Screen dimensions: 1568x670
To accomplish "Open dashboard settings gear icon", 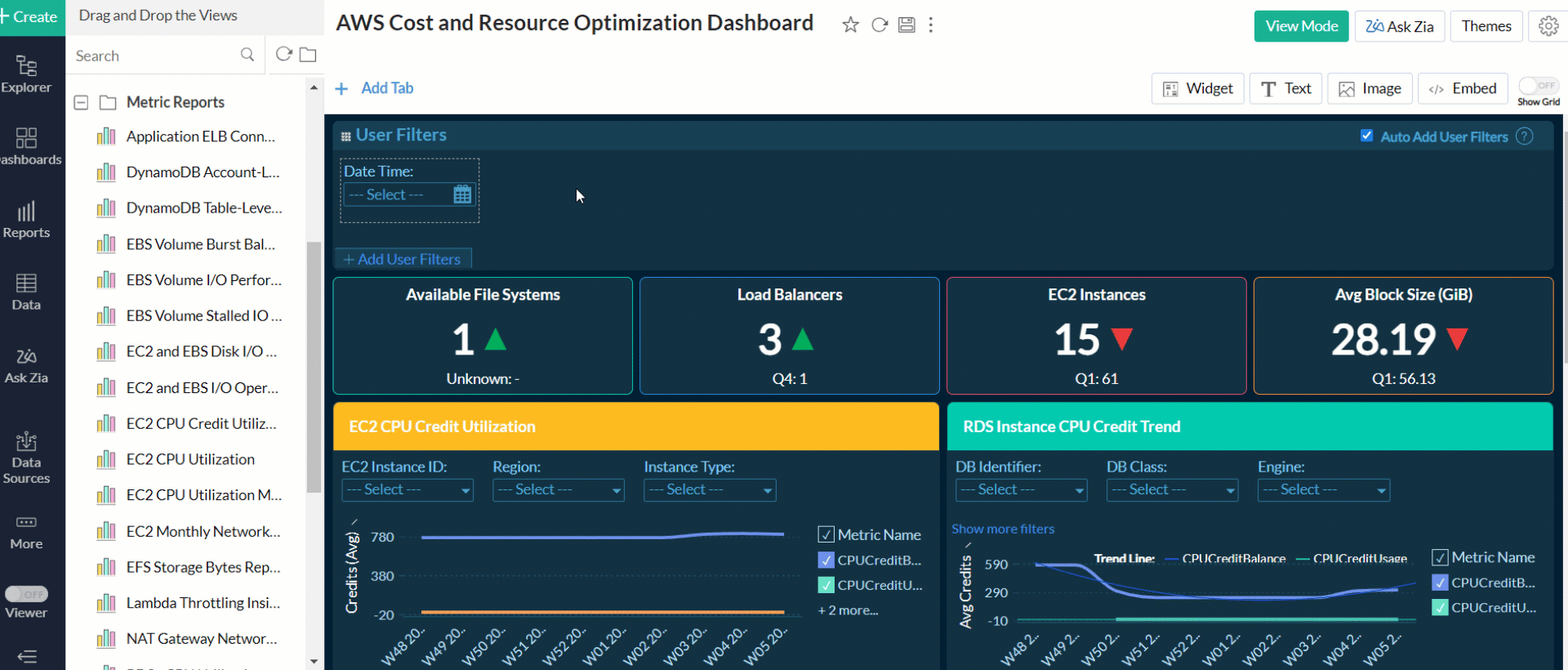I will [1548, 26].
